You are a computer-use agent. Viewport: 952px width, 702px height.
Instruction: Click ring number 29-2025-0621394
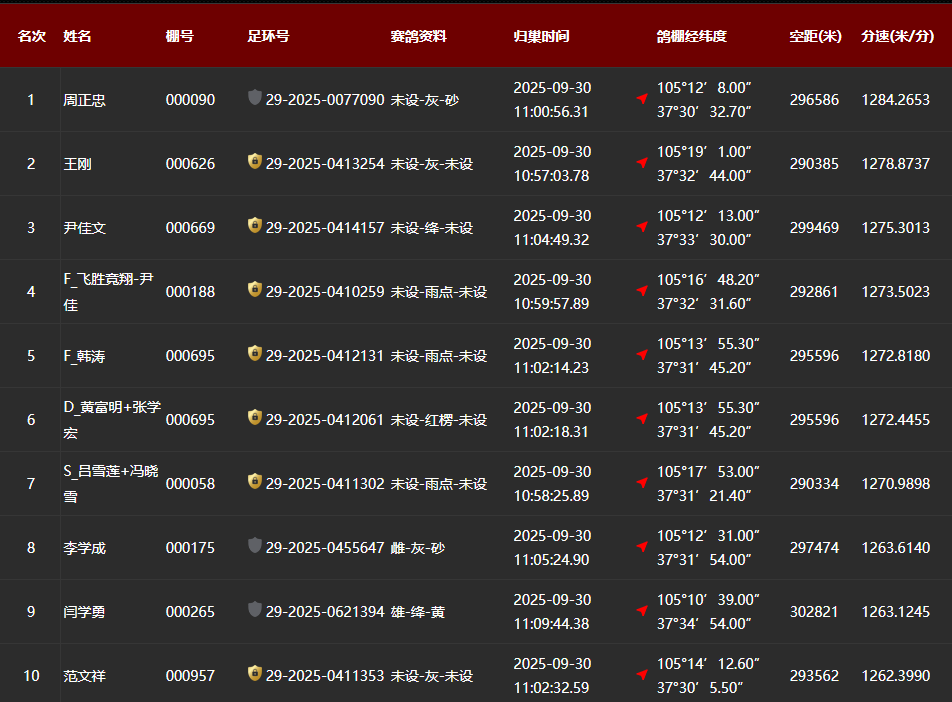325,612
